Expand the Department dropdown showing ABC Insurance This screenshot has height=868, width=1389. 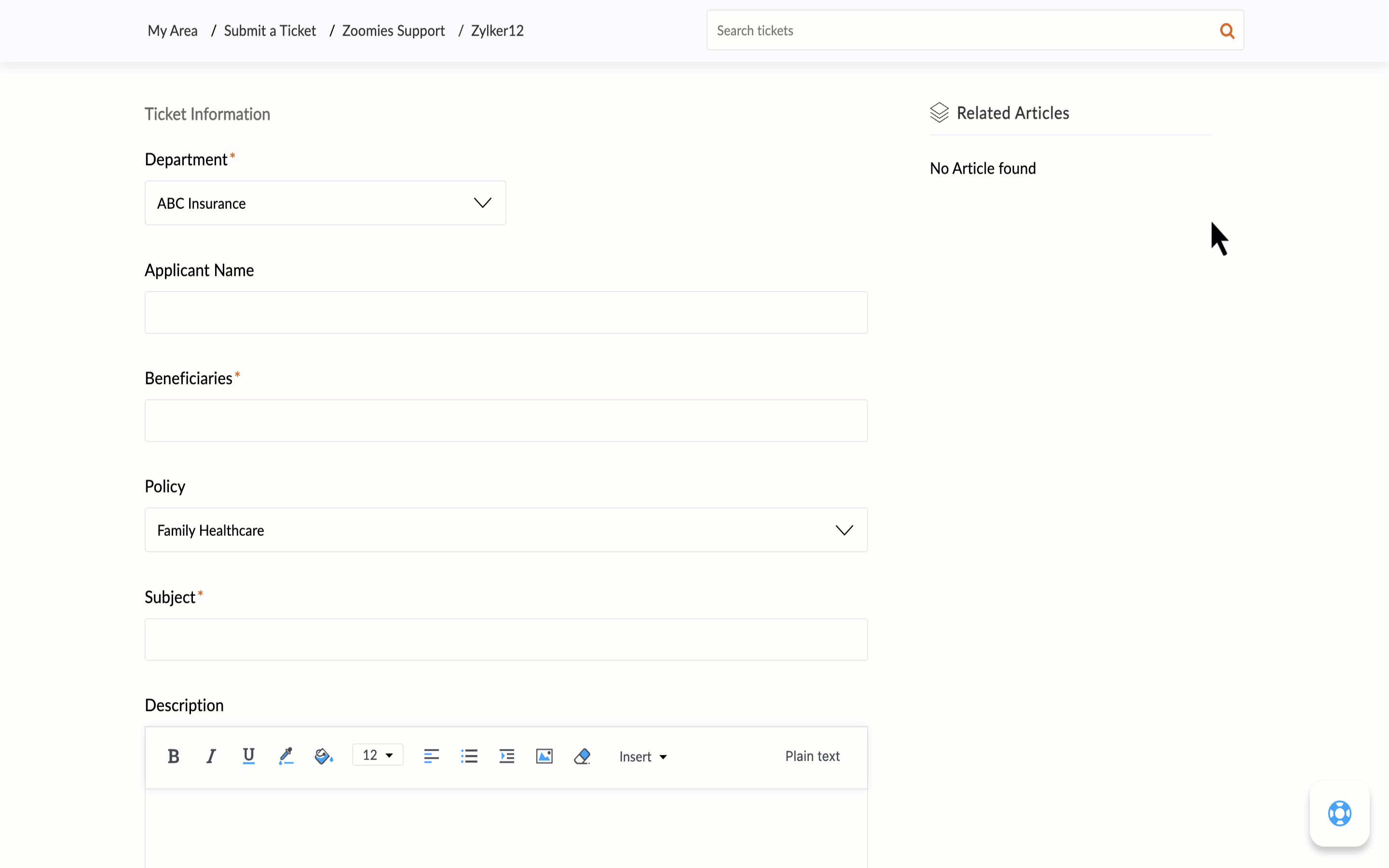point(325,203)
